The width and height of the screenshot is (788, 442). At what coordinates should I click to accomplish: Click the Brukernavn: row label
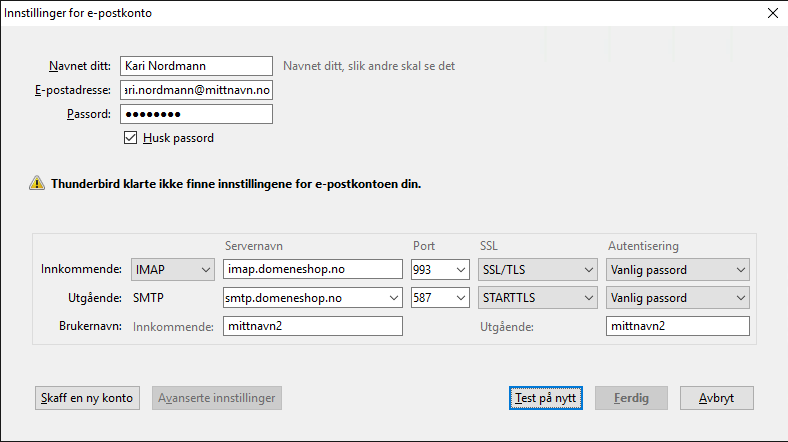90,326
